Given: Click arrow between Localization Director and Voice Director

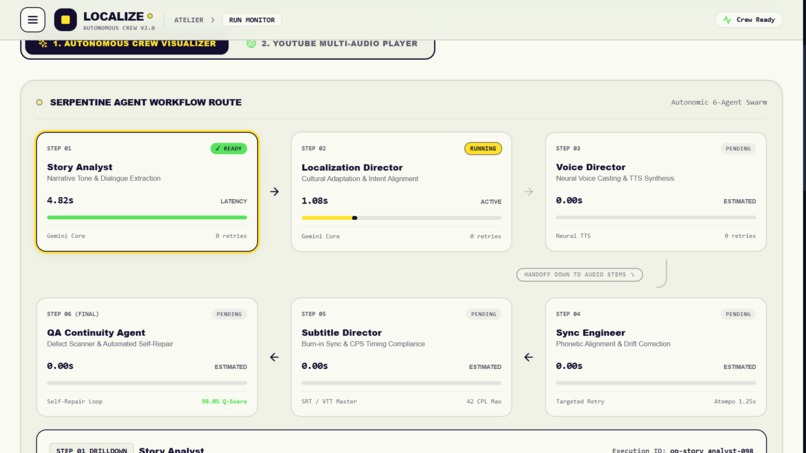Looking at the screenshot, I should (529, 192).
